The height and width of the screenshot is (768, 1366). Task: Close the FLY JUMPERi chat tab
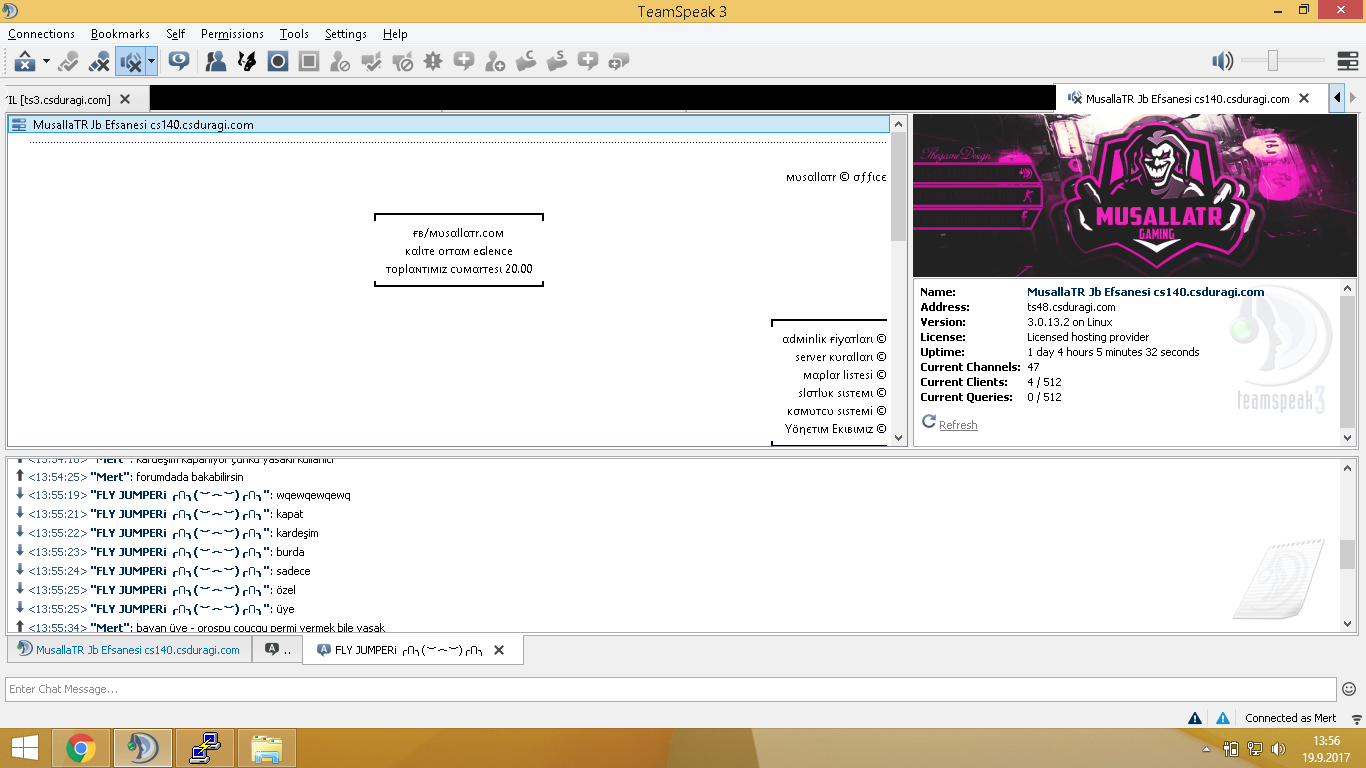(499, 650)
